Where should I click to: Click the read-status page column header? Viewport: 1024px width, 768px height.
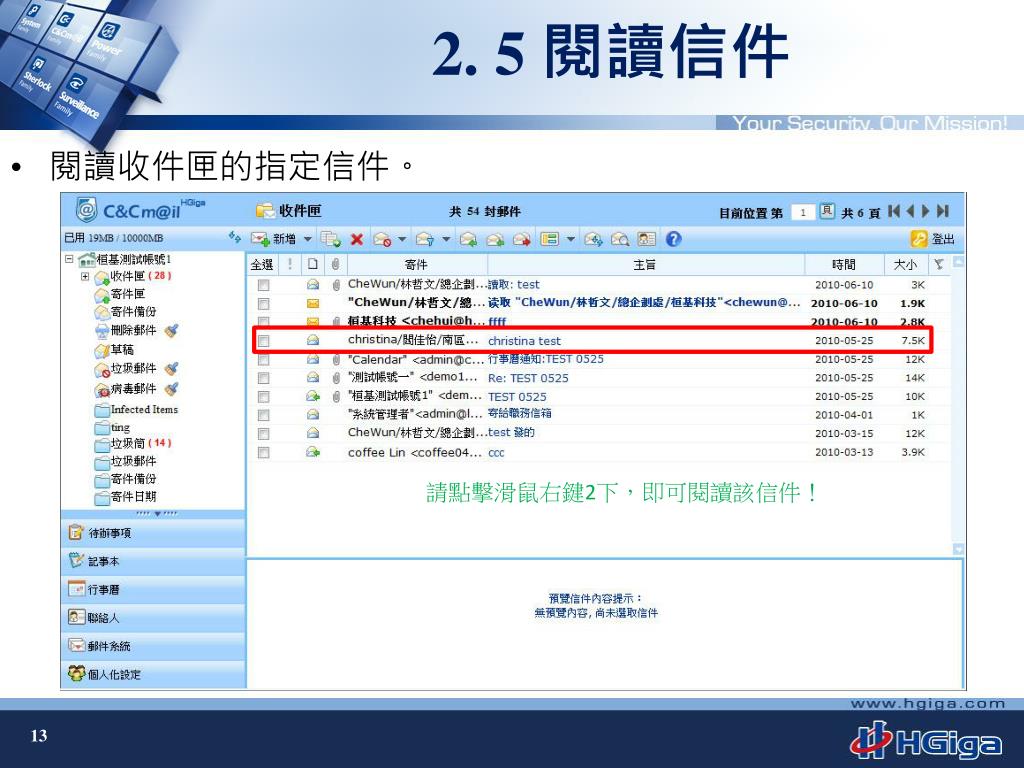coord(313,264)
